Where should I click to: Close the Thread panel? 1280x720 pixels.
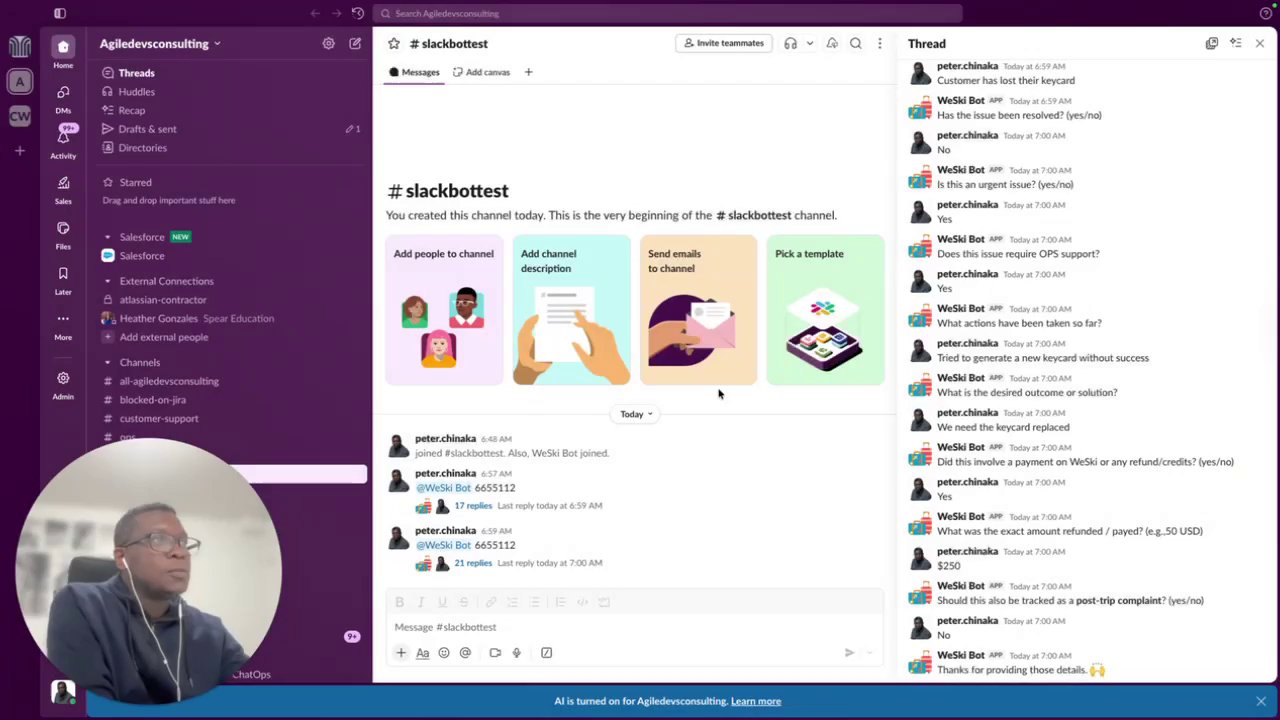pos(1260,44)
